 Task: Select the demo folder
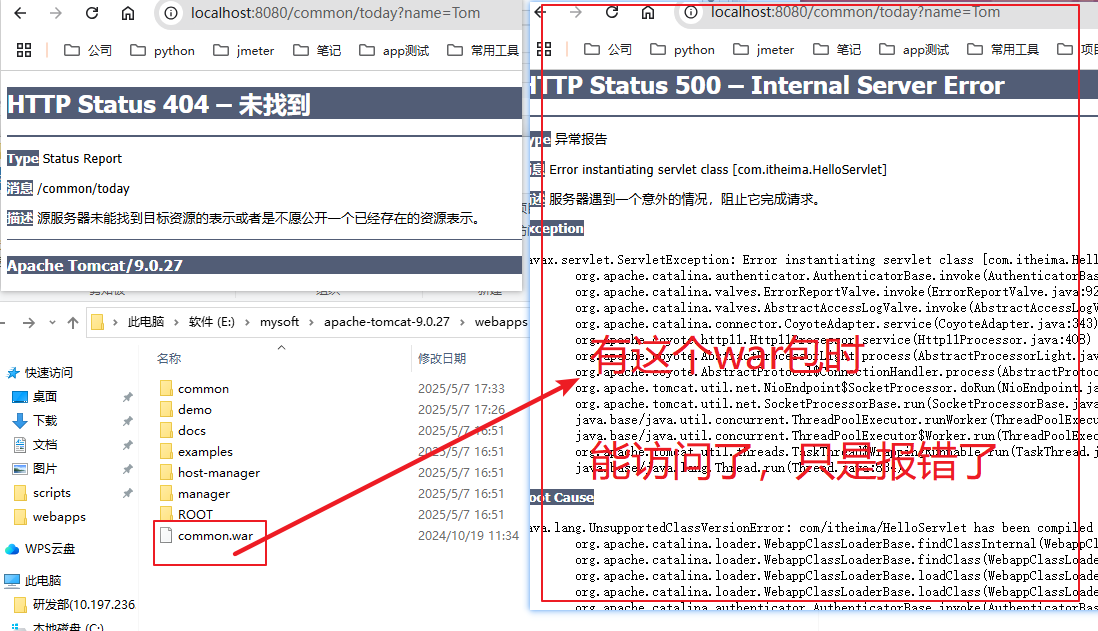click(x=195, y=410)
